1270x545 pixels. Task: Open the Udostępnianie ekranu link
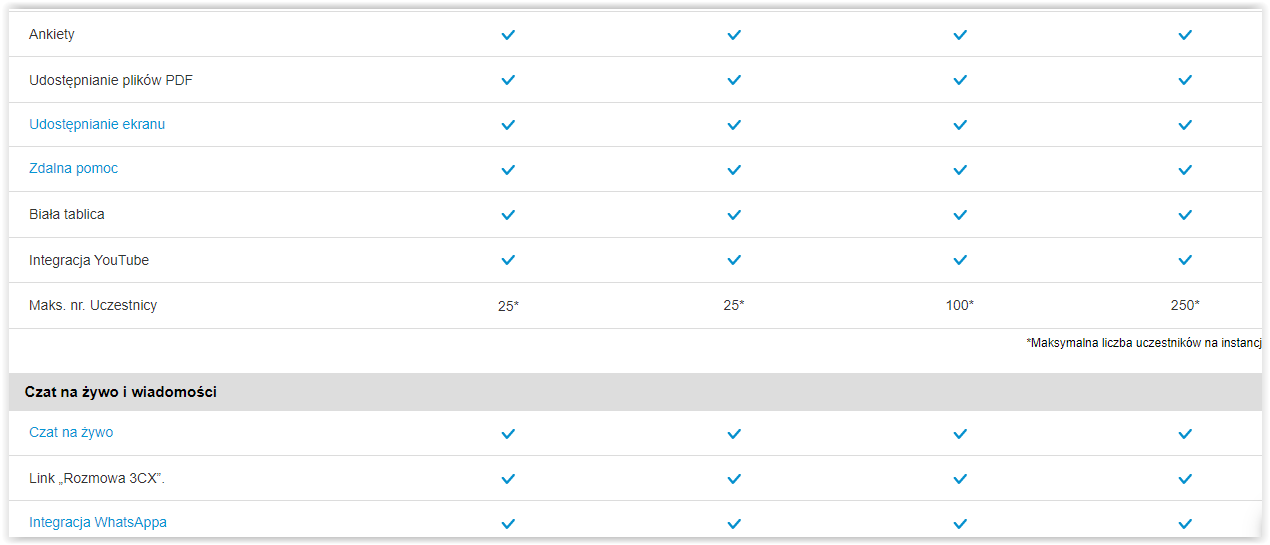[x=97, y=124]
